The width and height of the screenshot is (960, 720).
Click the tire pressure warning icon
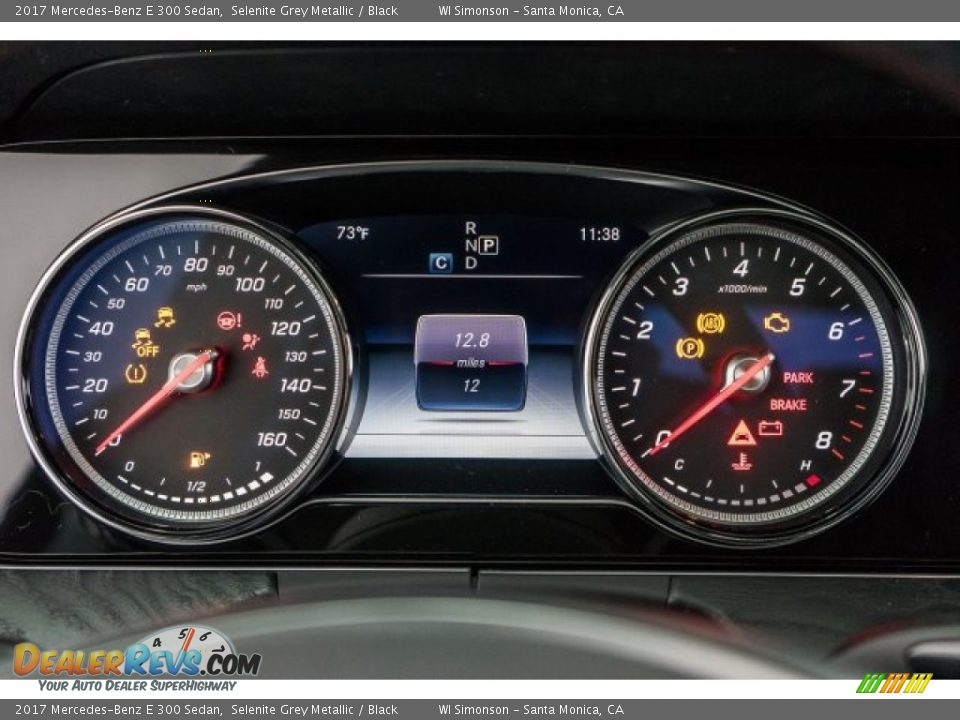pos(136,373)
